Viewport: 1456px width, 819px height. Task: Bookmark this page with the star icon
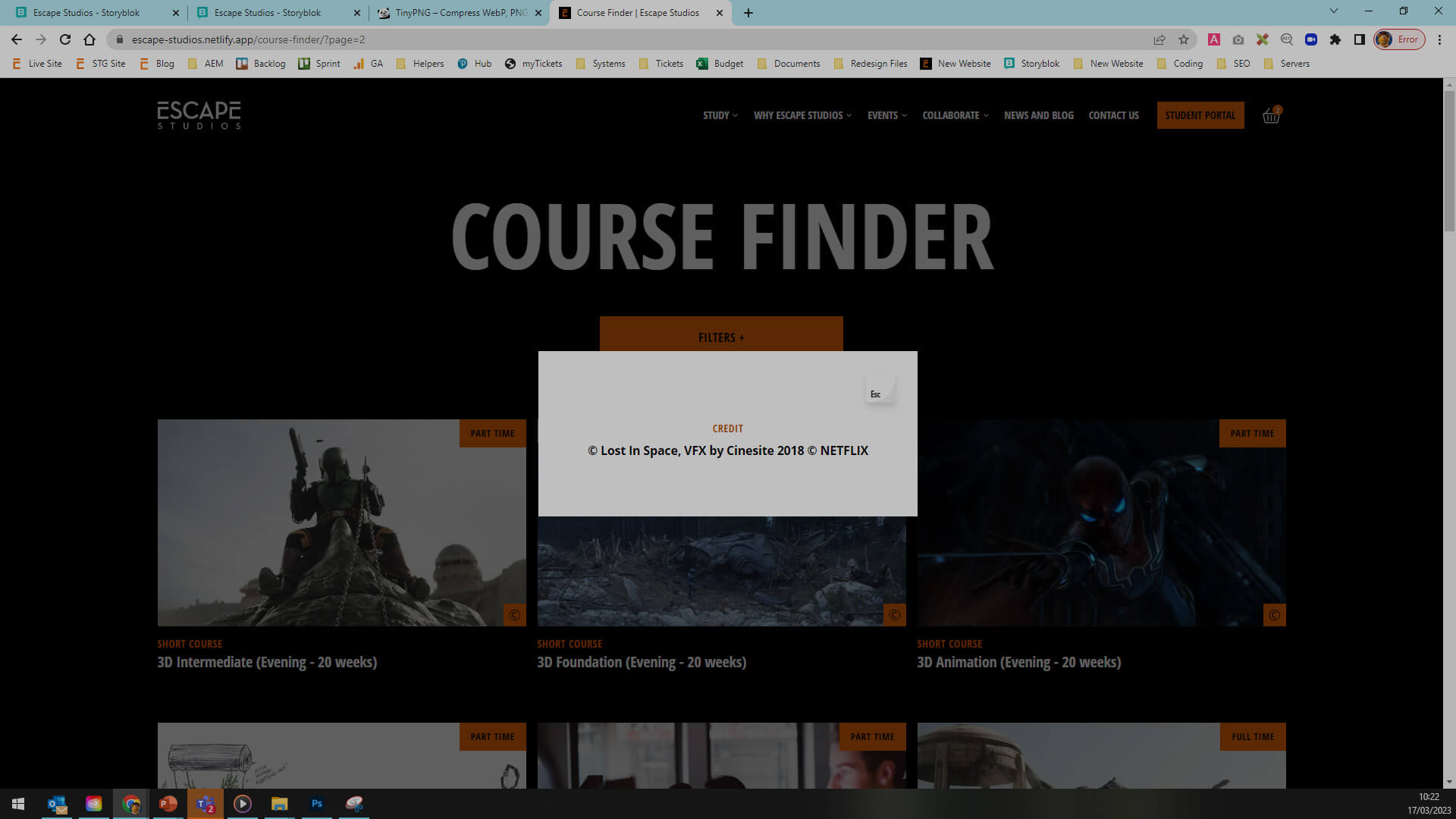click(x=1184, y=39)
